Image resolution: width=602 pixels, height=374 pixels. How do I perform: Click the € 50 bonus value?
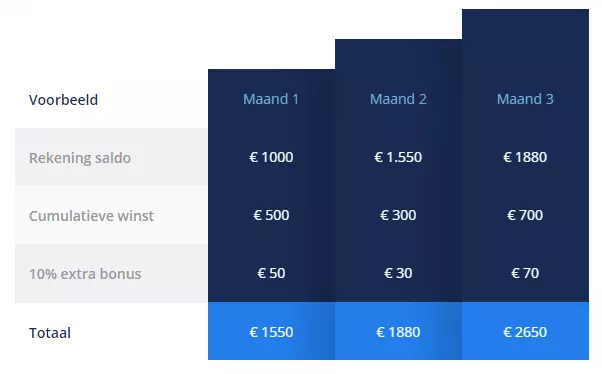pyautogui.click(x=271, y=273)
